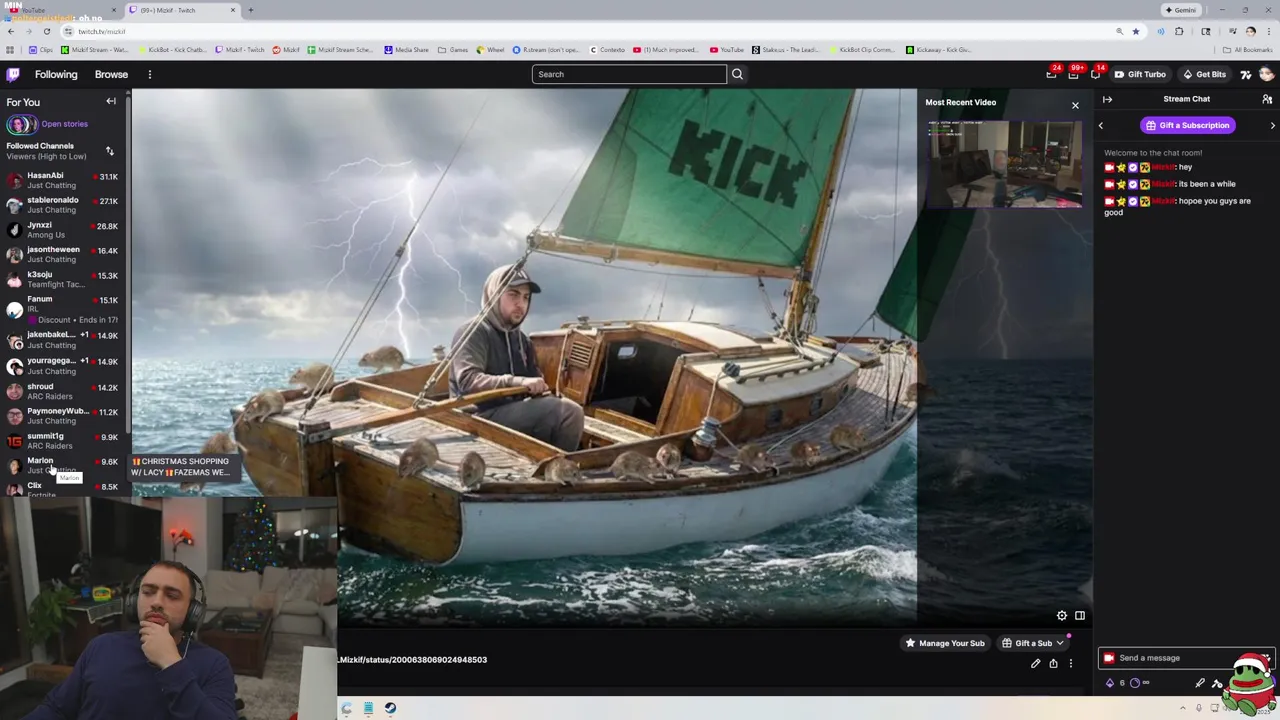Open channel points icon under chat
The image size is (1280, 720).
[x=1134, y=683]
